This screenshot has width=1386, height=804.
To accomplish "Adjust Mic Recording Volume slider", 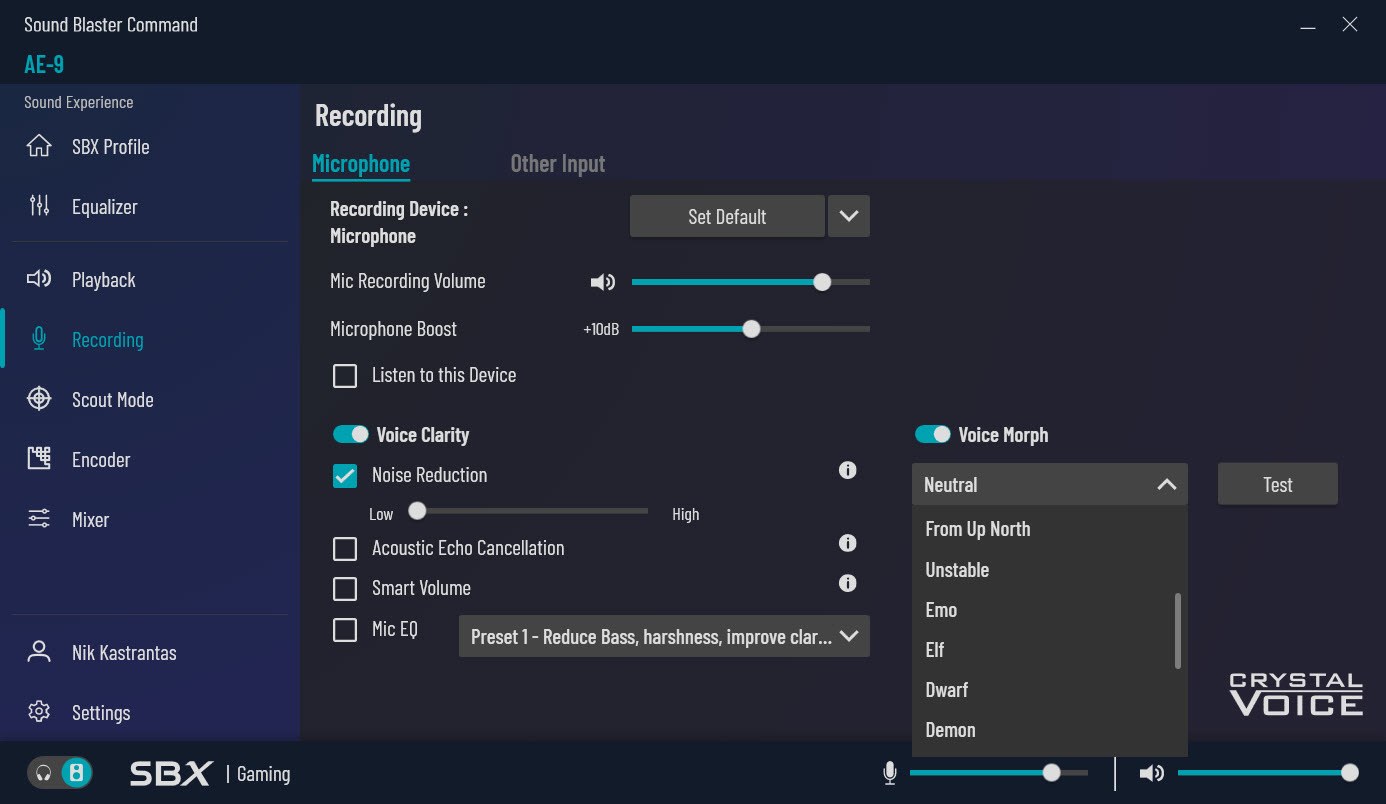I will (x=751, y=282).
